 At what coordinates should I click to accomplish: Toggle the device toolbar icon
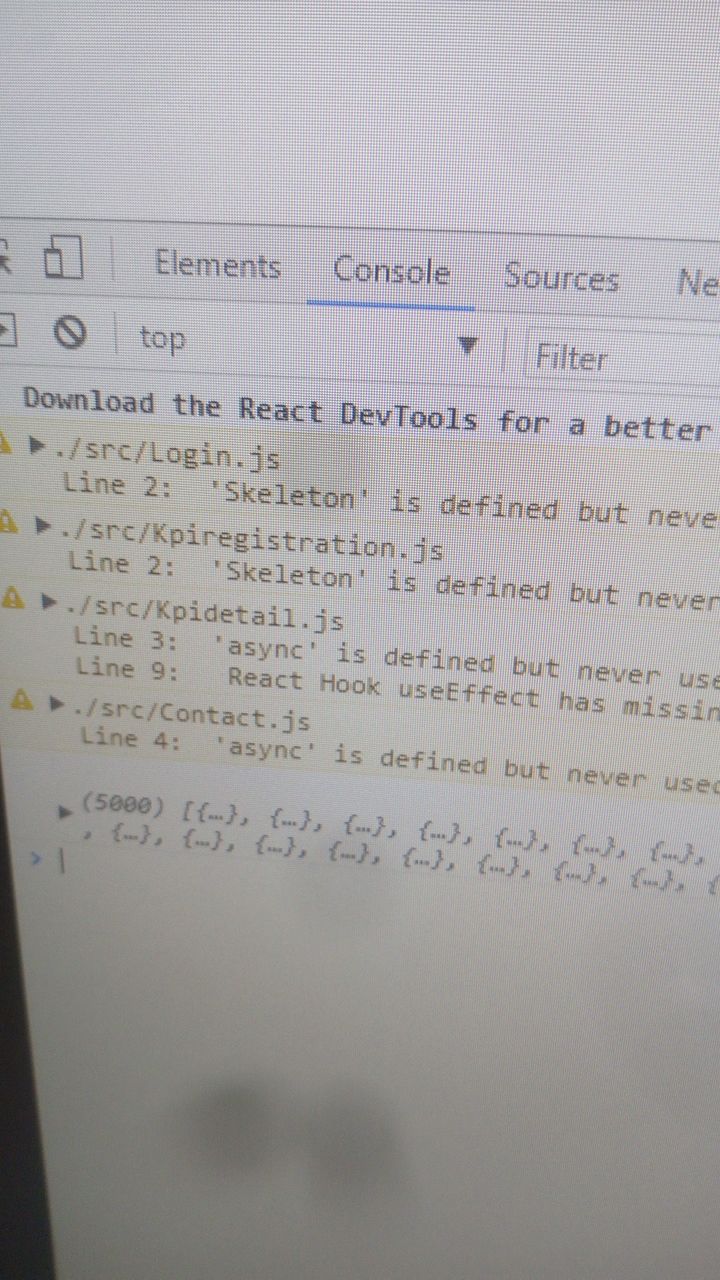[63, 256]
